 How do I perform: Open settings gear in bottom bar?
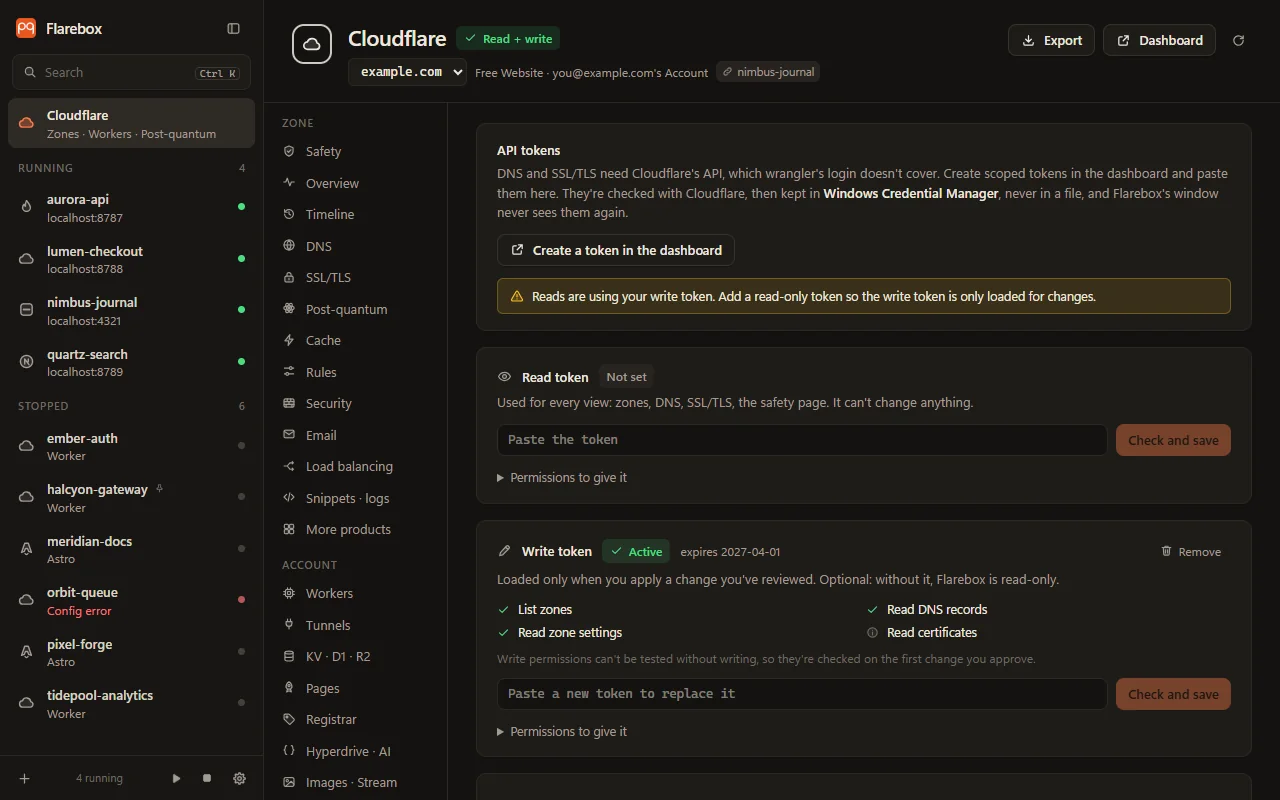point(239,778)
